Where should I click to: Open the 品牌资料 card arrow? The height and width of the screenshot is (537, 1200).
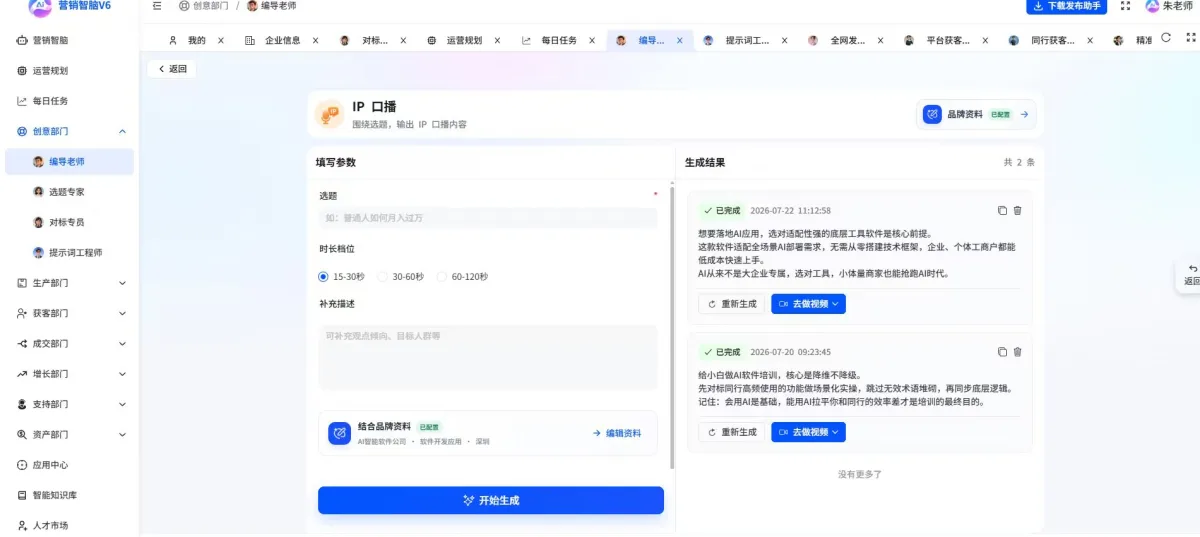1024,114
